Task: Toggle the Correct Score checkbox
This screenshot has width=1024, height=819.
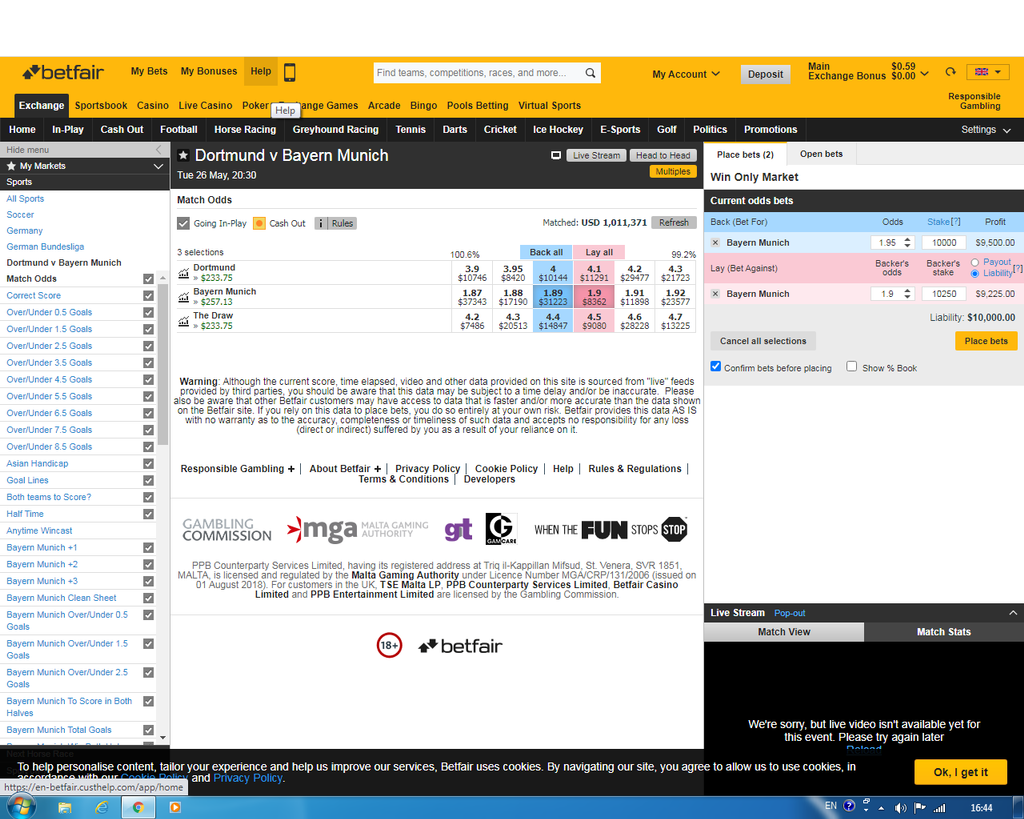Action: pos(149,296)
